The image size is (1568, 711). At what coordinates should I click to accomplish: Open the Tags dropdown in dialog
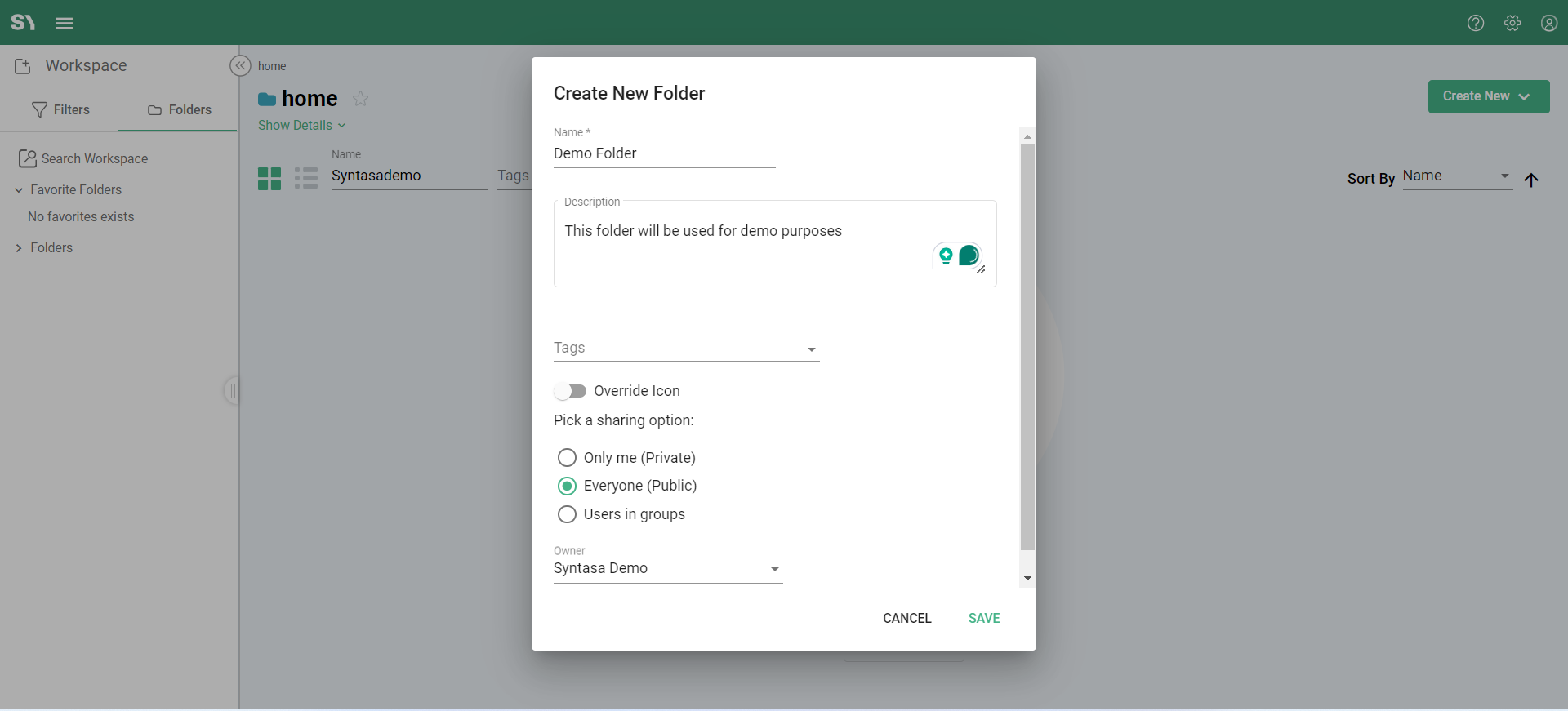[x=686, y=349]
